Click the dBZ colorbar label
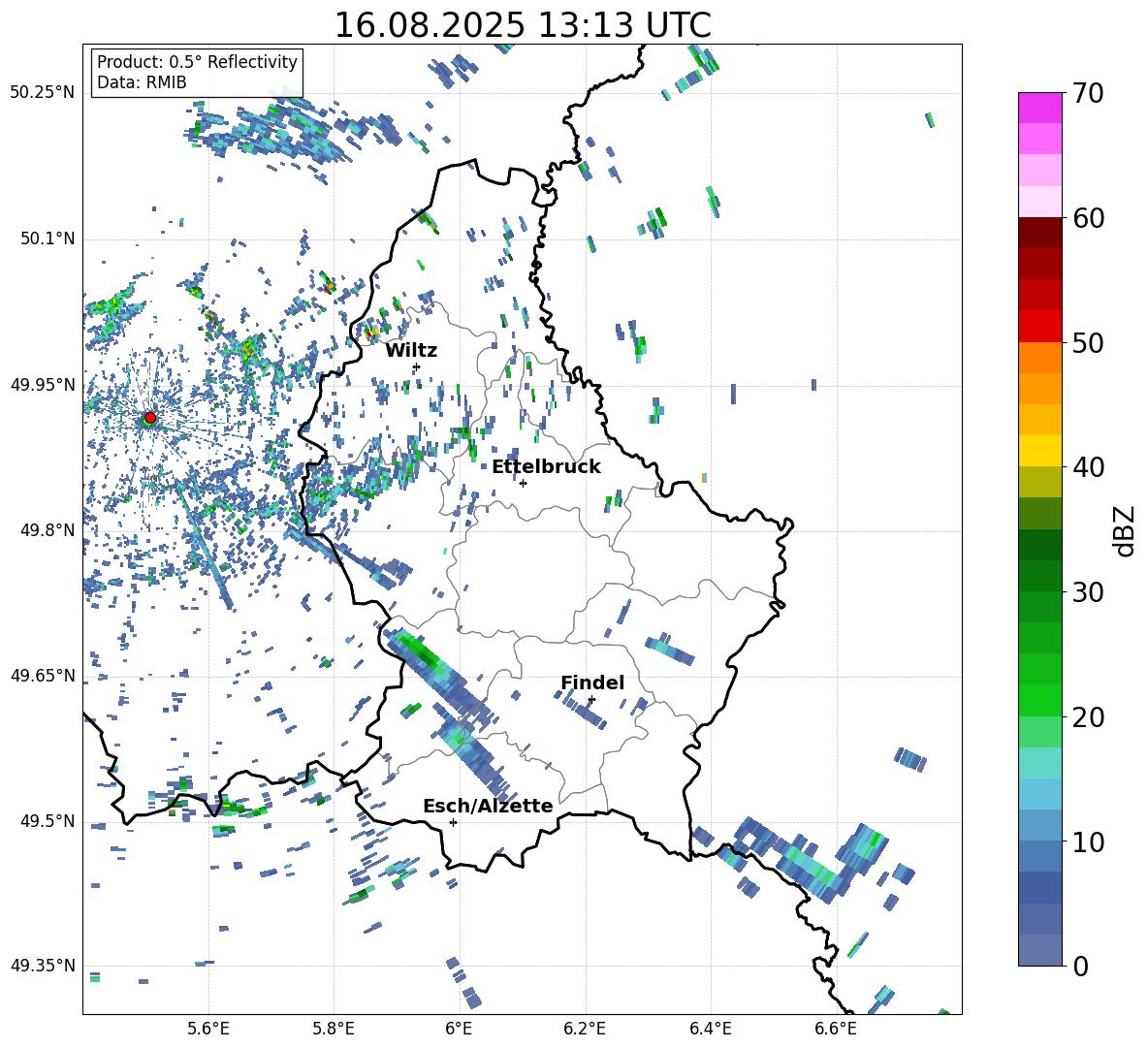Image resolution: width=1148 pixels, height=1048 pixels. click(1126, 530)
